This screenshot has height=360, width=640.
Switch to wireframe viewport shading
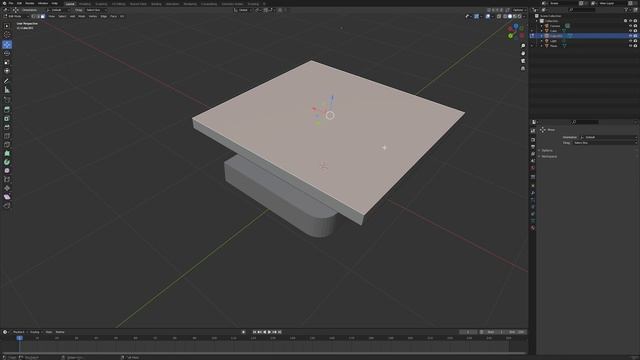(505, 16)
